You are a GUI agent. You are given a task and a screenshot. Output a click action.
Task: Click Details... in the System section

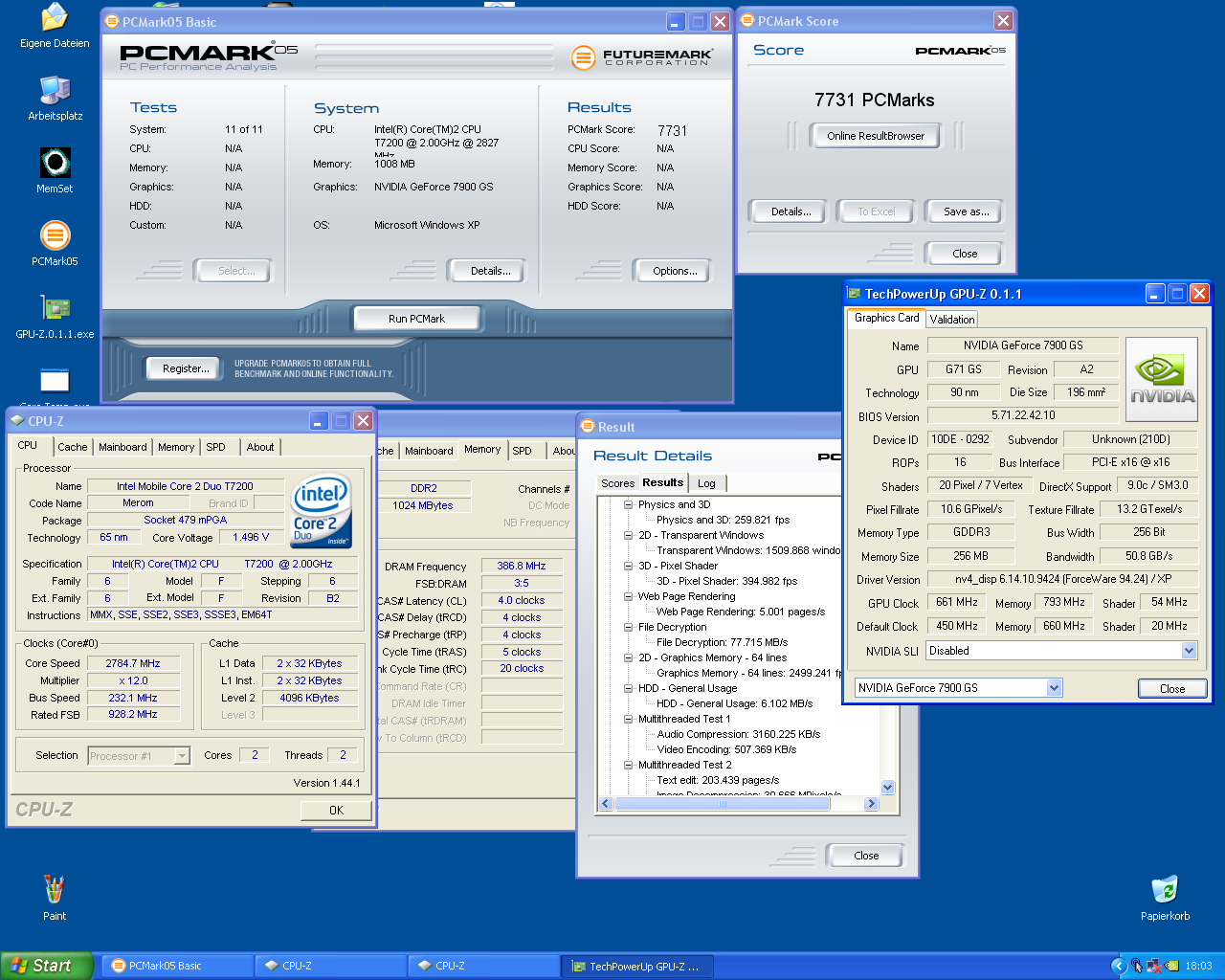(x=490, y=271)
